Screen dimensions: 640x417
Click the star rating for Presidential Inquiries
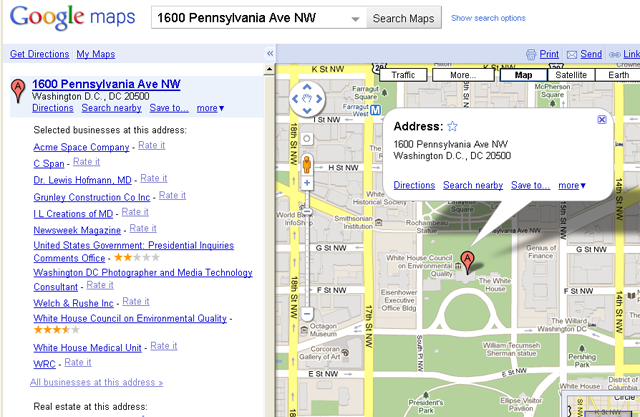click(x=137, y=257)
